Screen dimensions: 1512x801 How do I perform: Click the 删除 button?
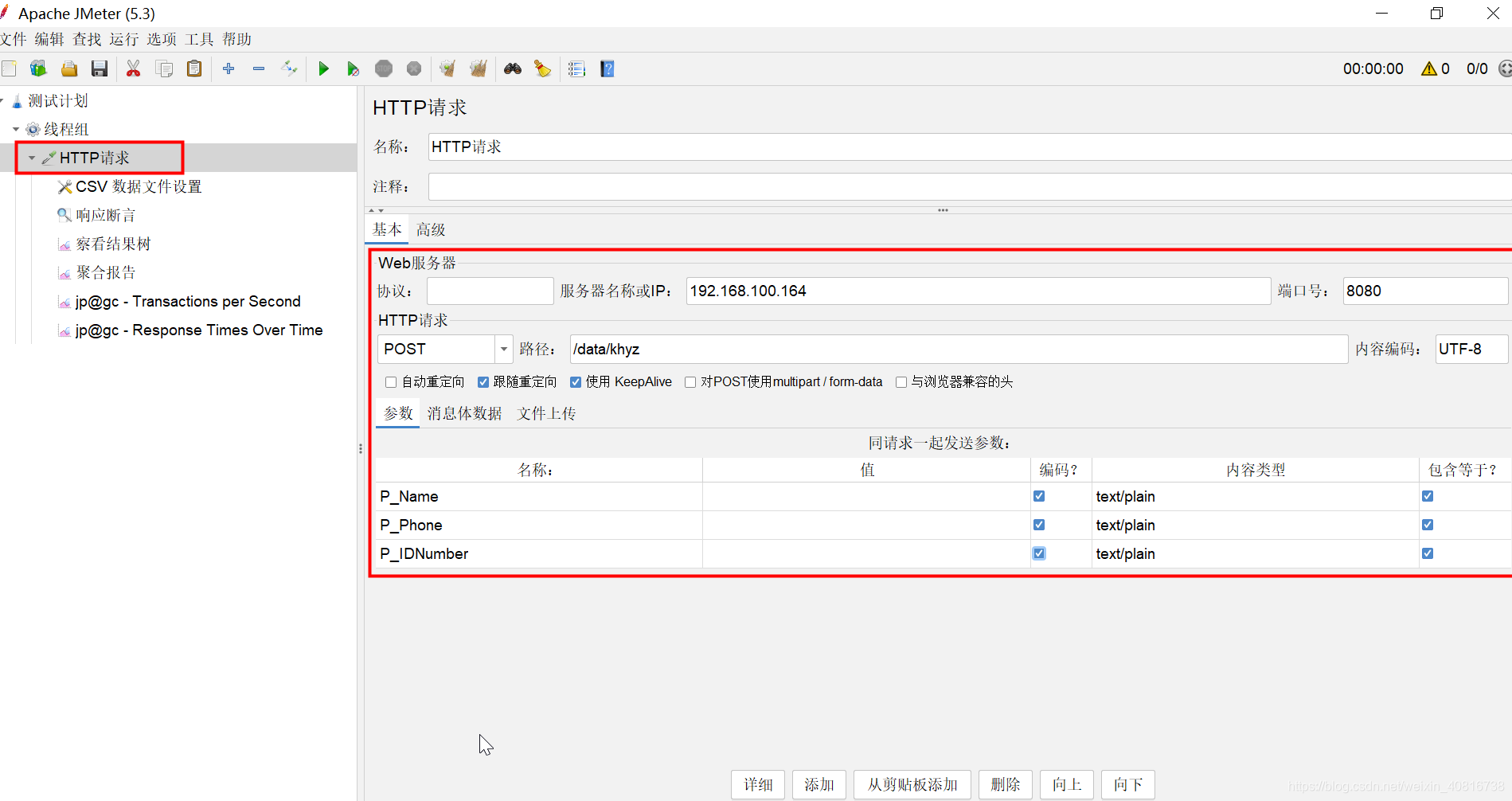tap(1006, 785)
